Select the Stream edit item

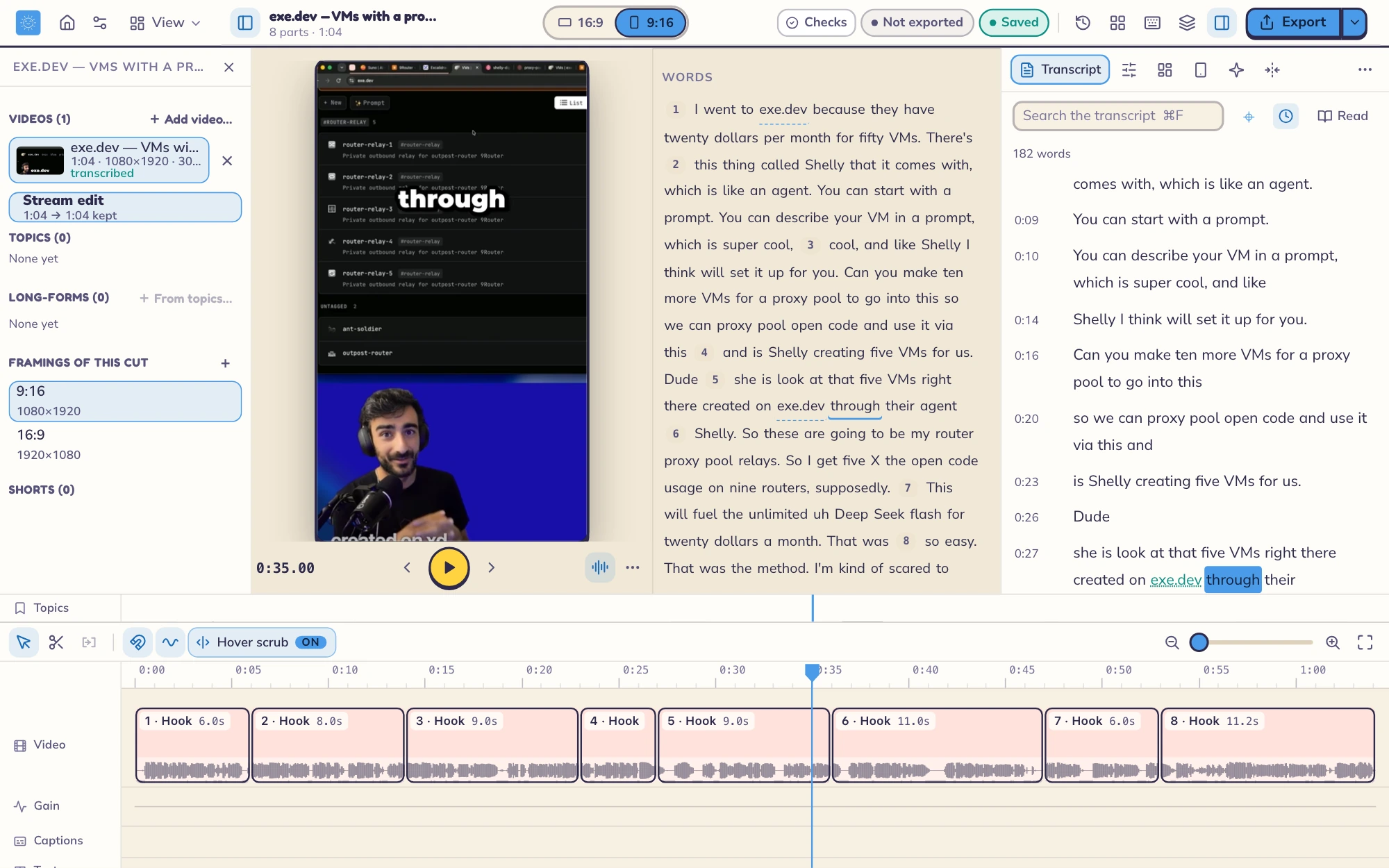(x=125, y=207)
